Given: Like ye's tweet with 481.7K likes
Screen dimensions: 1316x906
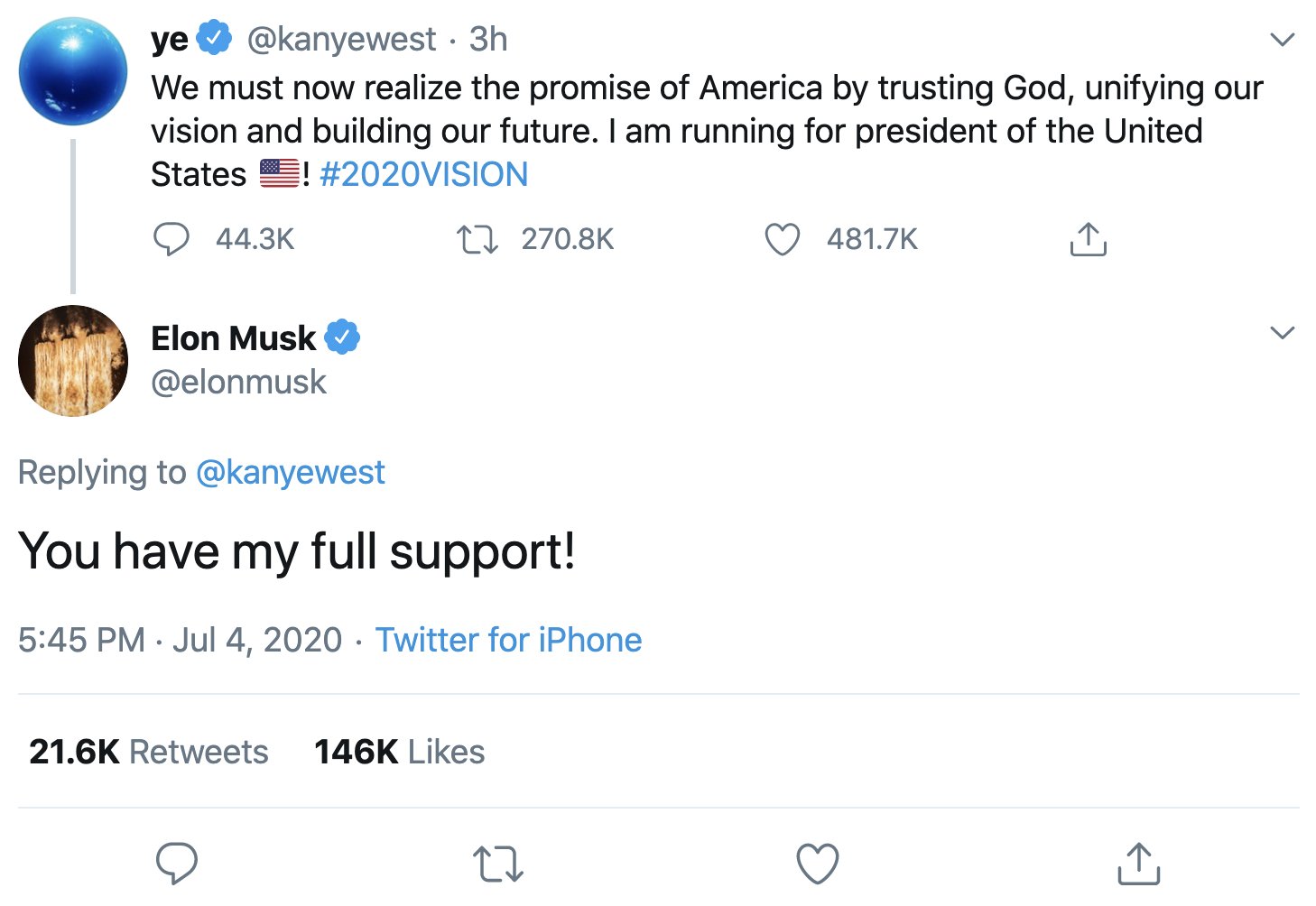Looking at the screenshot, I should pos(782,239).
